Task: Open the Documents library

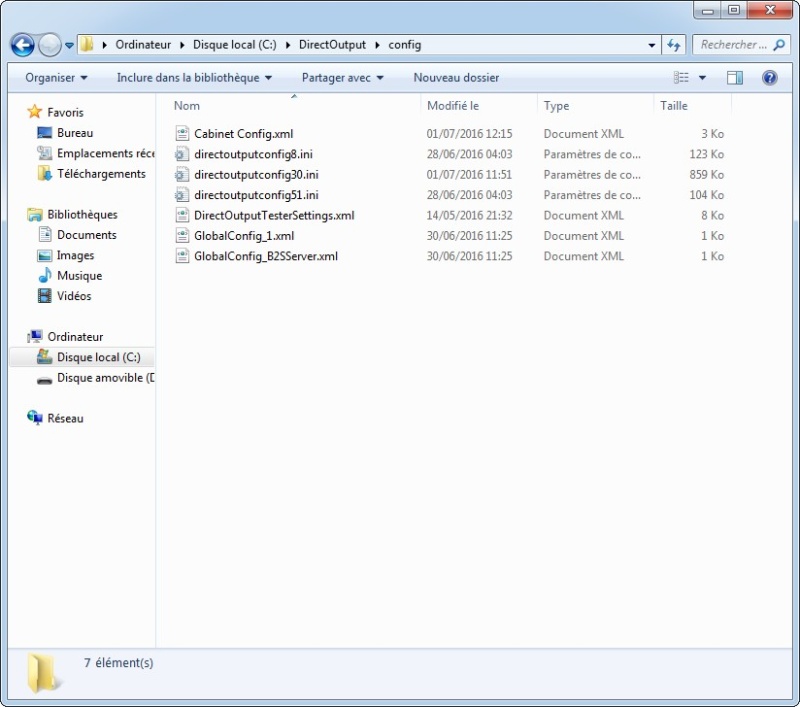Action: coord(87,235)
